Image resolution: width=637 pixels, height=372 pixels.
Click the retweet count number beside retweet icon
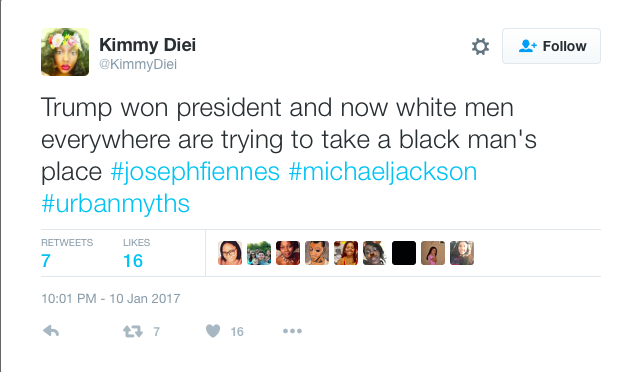point(156,332)
